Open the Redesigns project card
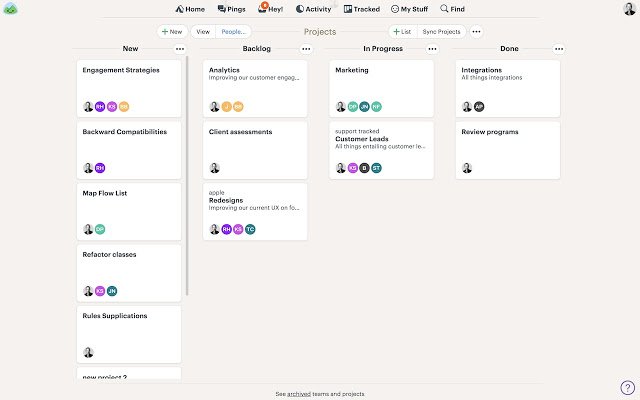 (255, 211)
